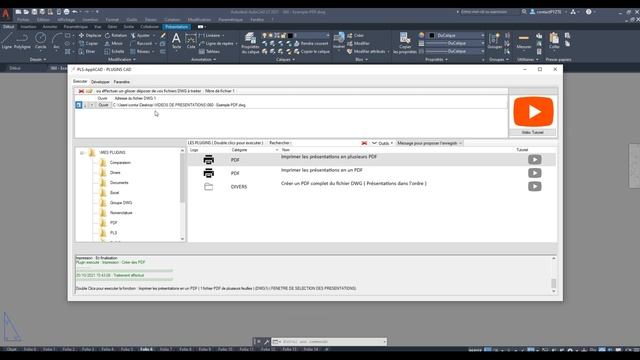
Task: Click the Déplacer (move) tool
Action: tap(90, 36)
